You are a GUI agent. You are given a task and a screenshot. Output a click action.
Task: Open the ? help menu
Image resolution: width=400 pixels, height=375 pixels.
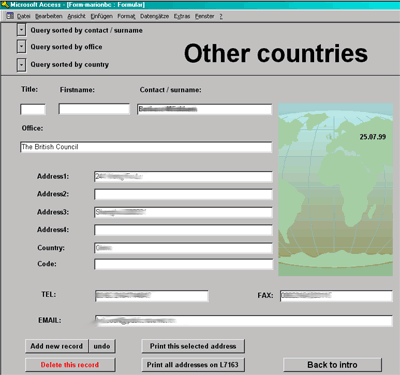221,16
